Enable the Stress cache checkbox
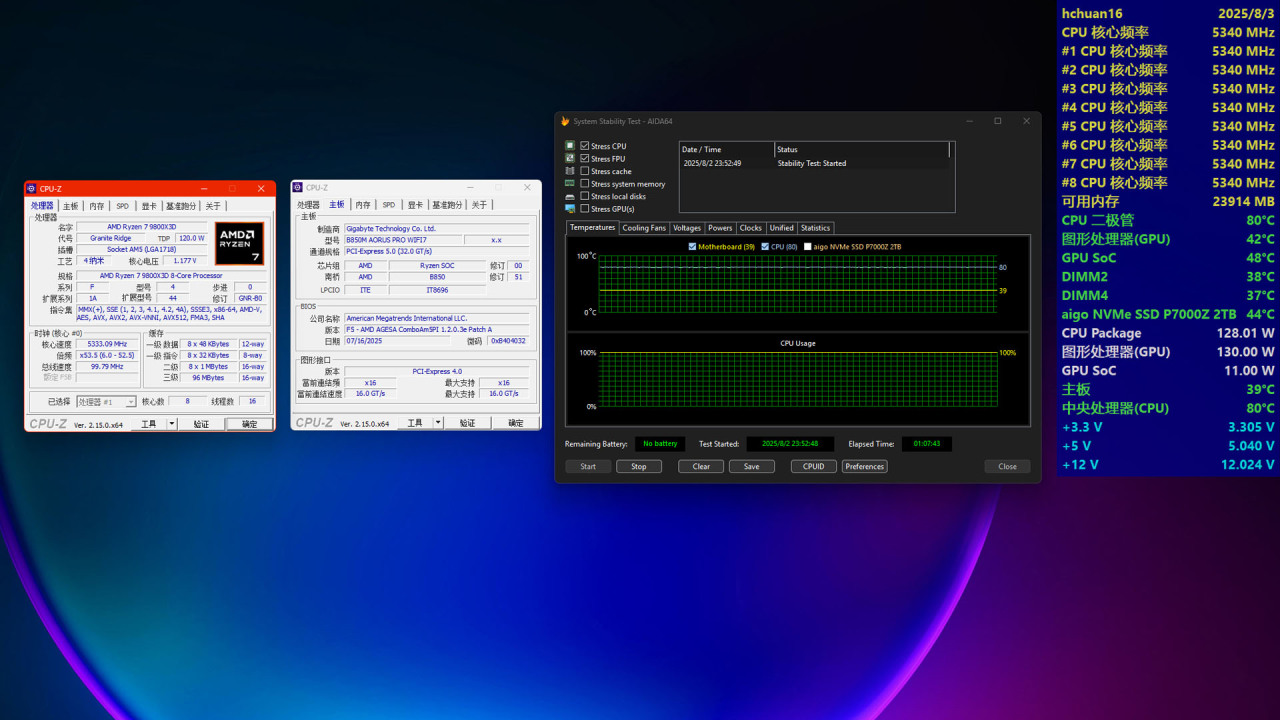Viewport: 1280px width, 720px height. click(585, 171)
